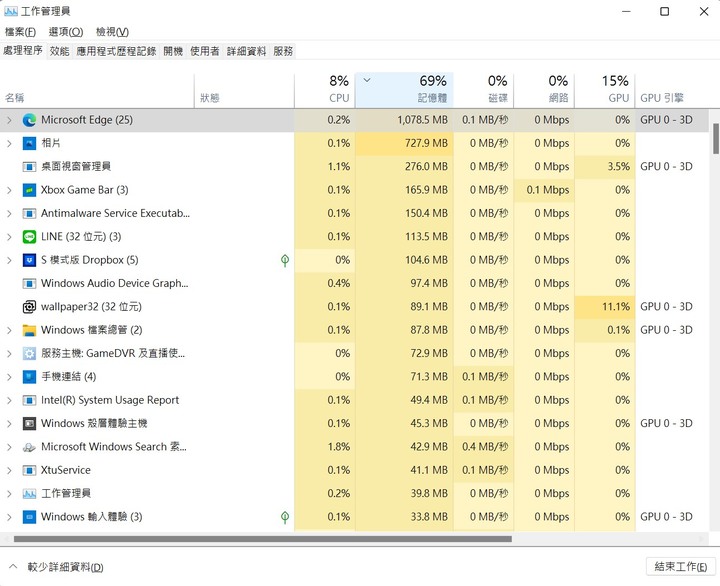This screenshot has width=720, height=586.
Task: Switch to the 應用程式歷程記錄 tab
Action: point(116,51)
